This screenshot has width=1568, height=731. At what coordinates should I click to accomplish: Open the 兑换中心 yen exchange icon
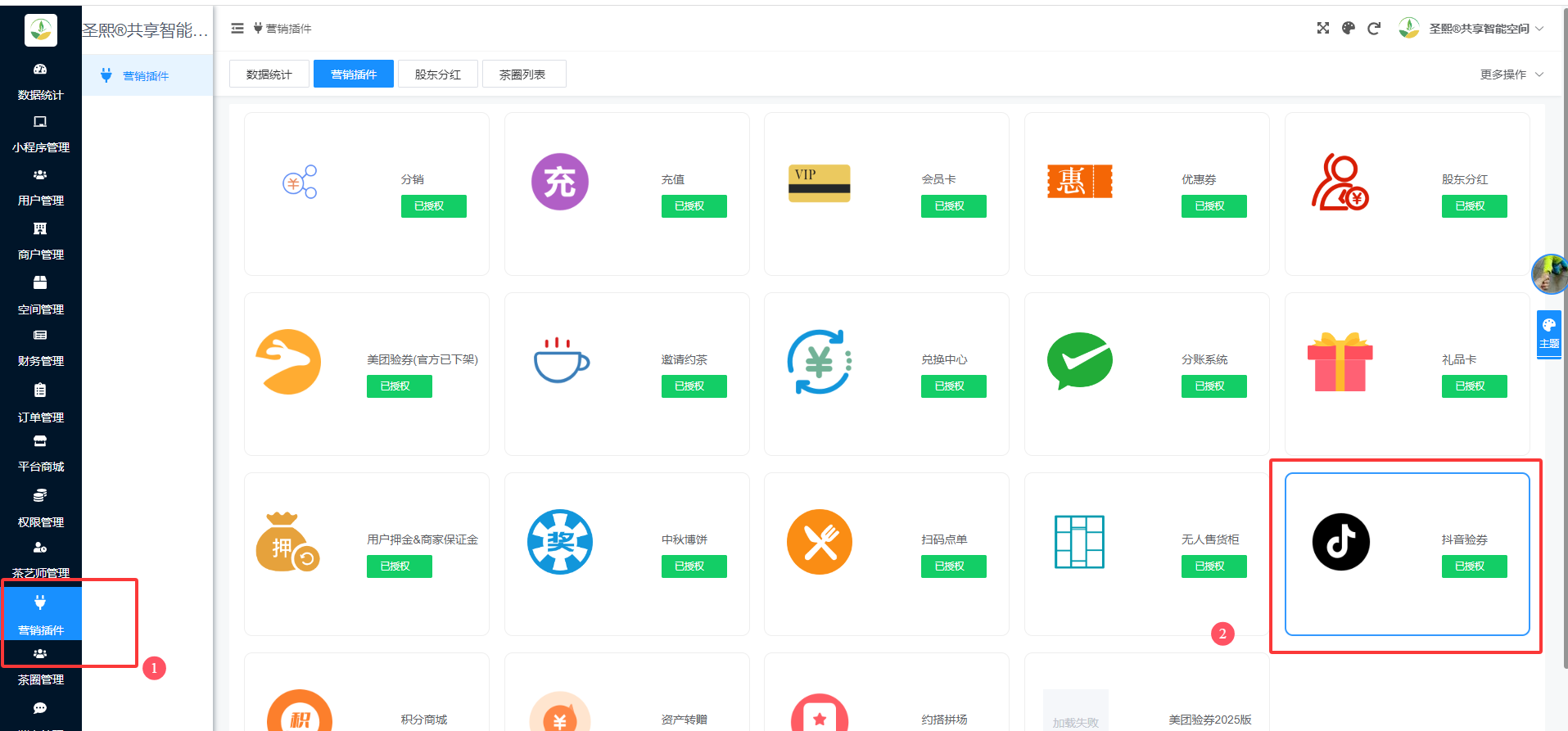[820, 362]
